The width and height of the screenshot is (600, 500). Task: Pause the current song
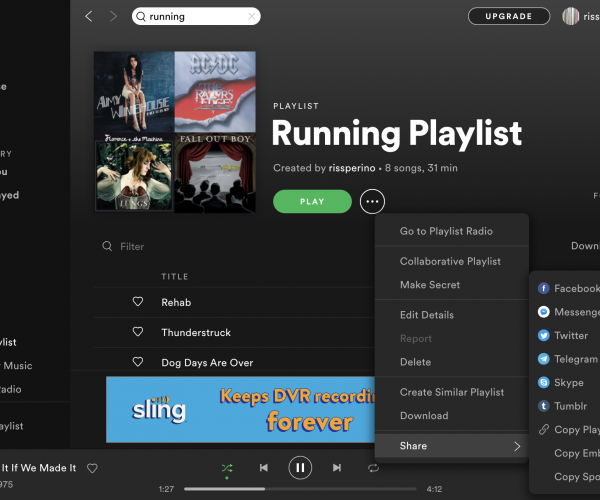tap(300, 467)
